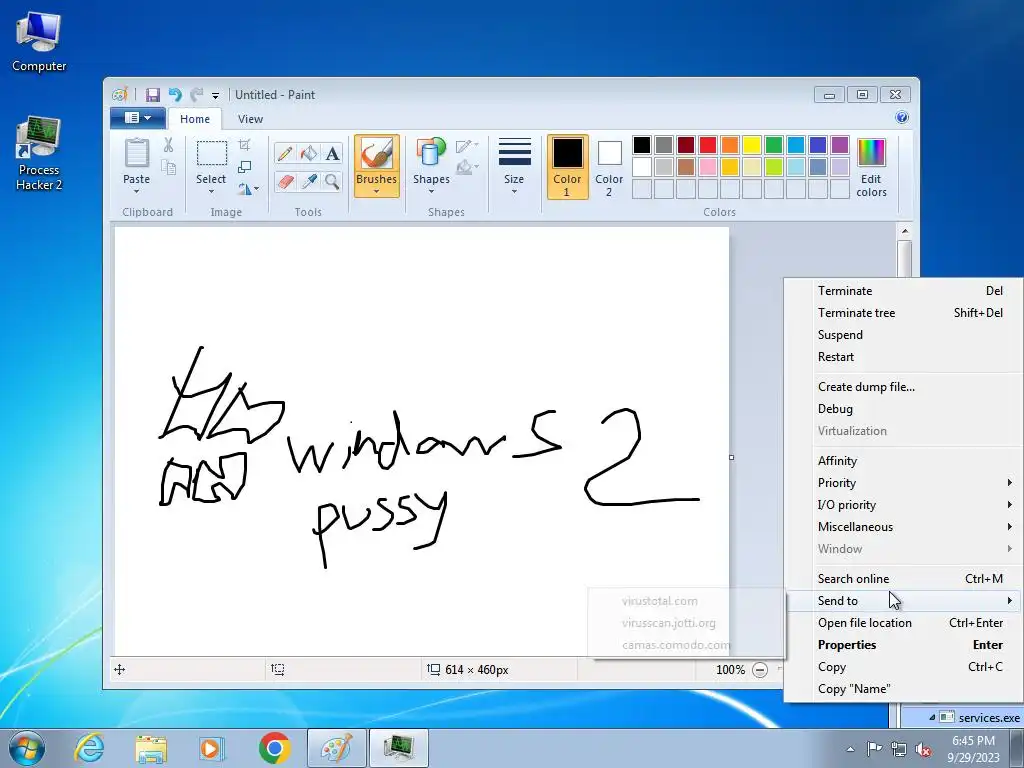
Task: Click the Resize icon in Image group
Action: point(245,167)
